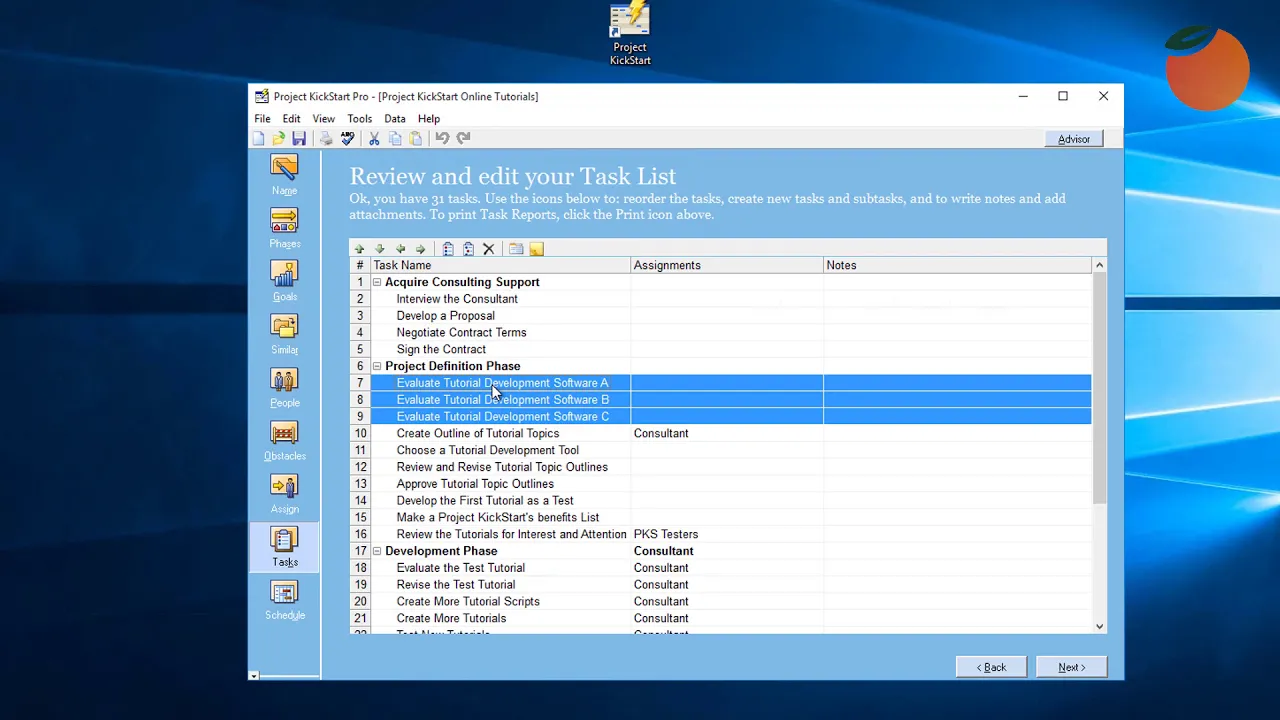
Task: Click the Cut scissors icon
Action: tap(374, 138)
